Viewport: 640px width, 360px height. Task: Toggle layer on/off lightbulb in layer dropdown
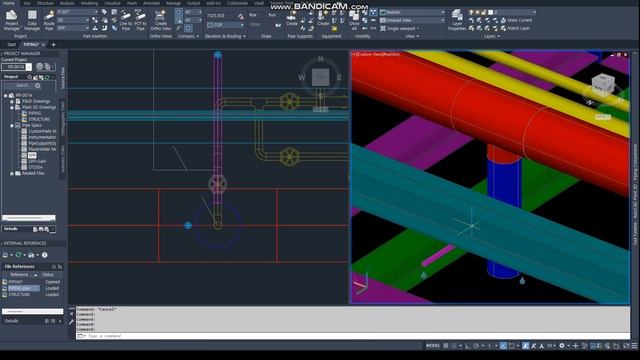[471, 12]
